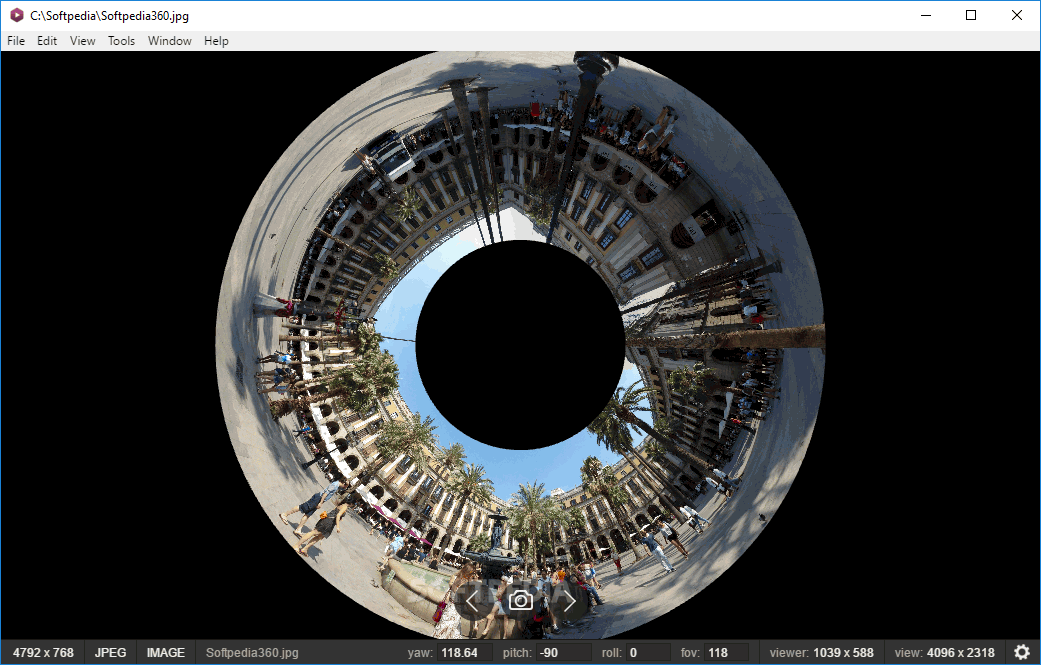1041x665 pixels.
Task: Minimize the application window
Action: coord(926,15)
